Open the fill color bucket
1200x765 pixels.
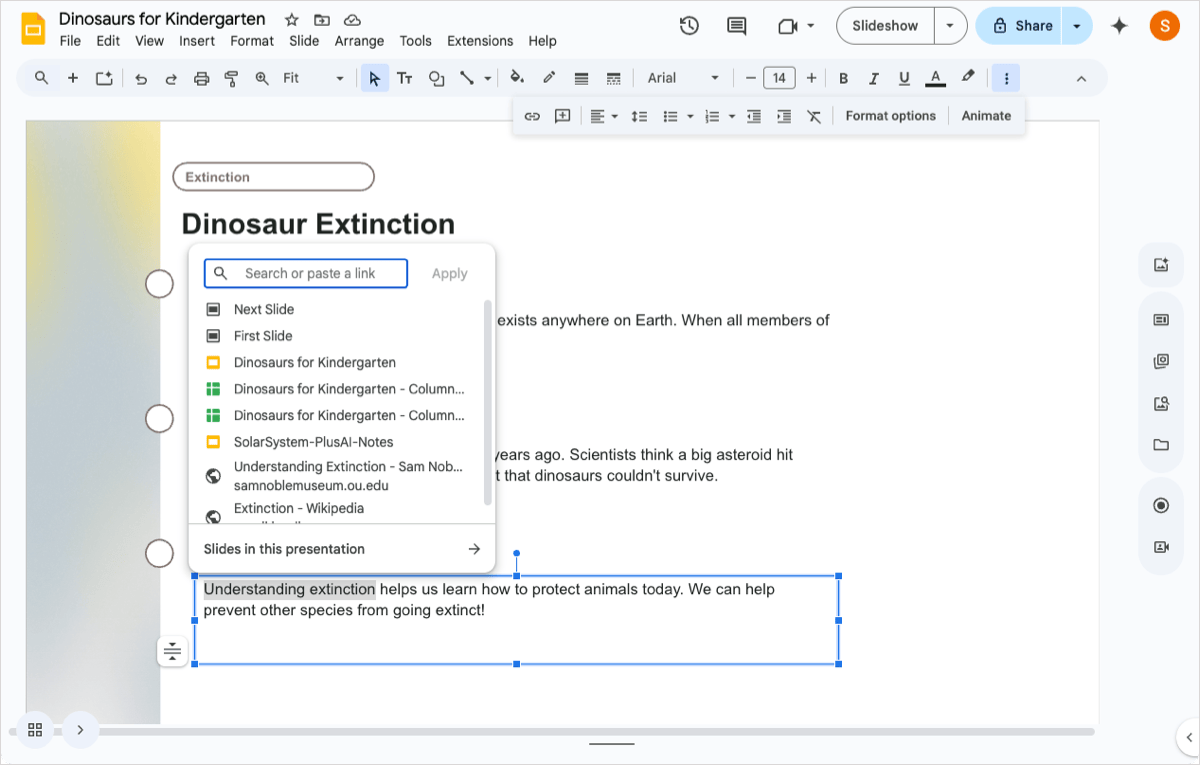click(517, 78)
